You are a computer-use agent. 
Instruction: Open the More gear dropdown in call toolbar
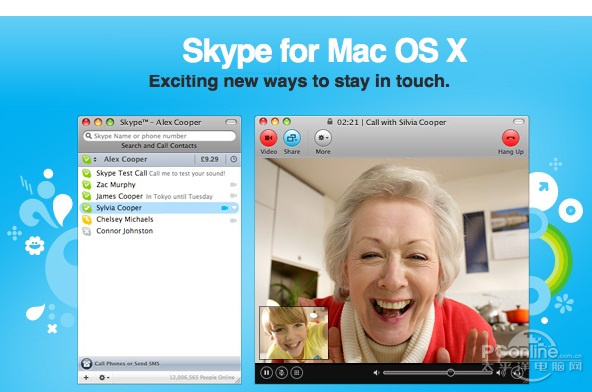pos(323,138)
